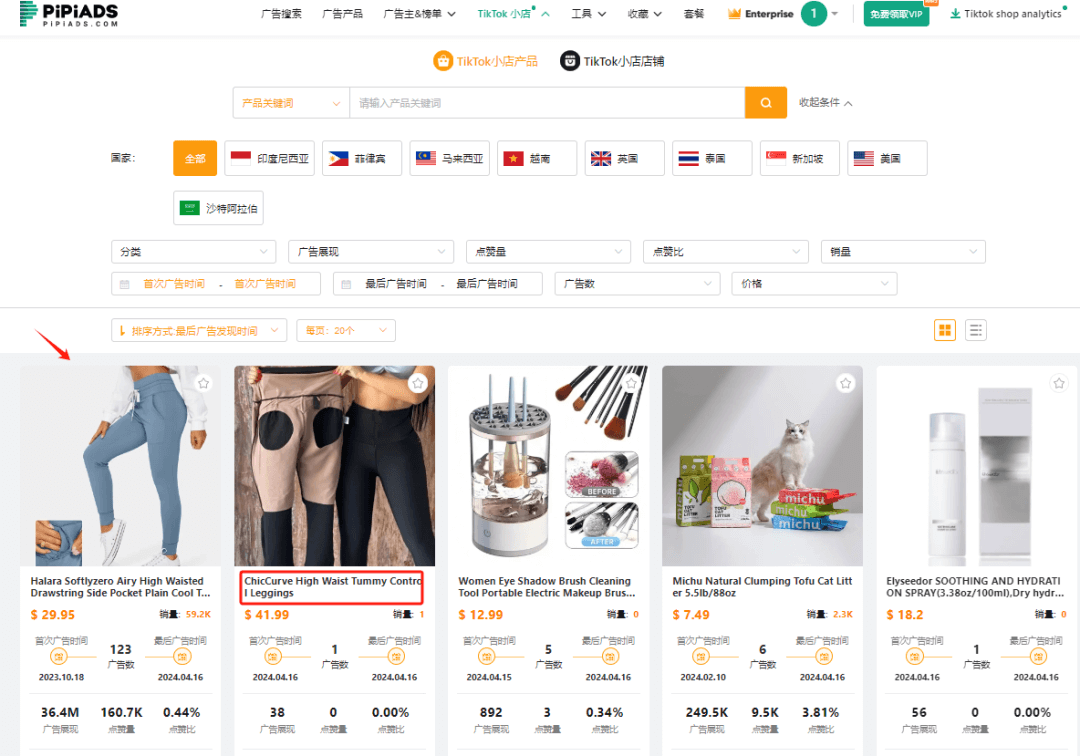Image resolution: width=1080 pixels, height=756 pixels.
Task: Click the green user avatar badge
Action: pyautogui.click(x=813, y=14)
